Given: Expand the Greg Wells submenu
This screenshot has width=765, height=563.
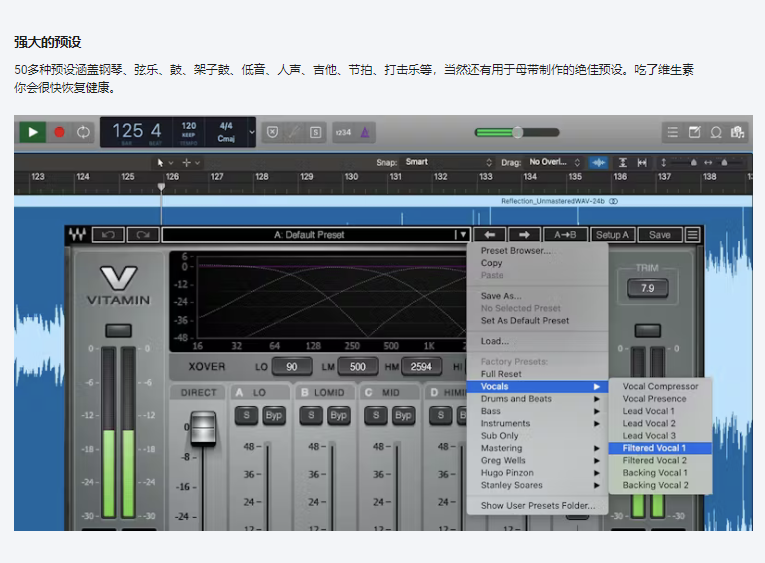Looking at the screenshot, I should pyautogui.click(x=537, y=461).
